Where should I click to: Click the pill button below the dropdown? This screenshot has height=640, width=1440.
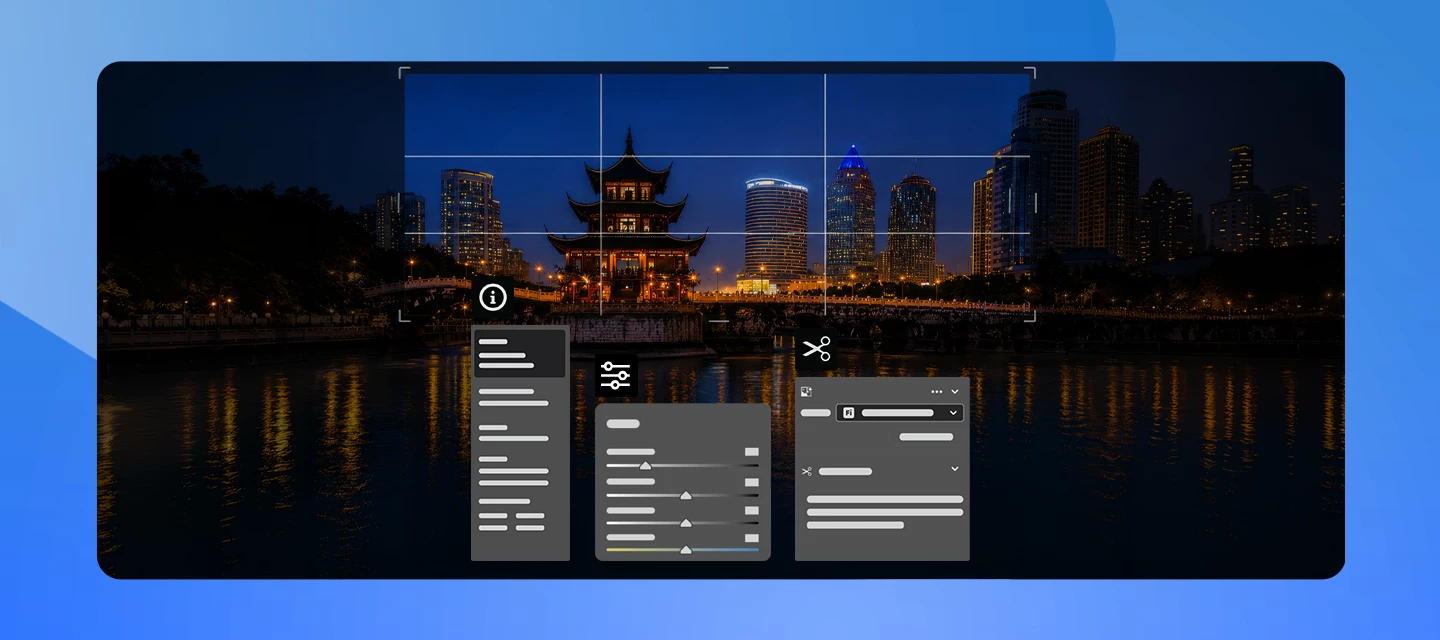point(926,437)
